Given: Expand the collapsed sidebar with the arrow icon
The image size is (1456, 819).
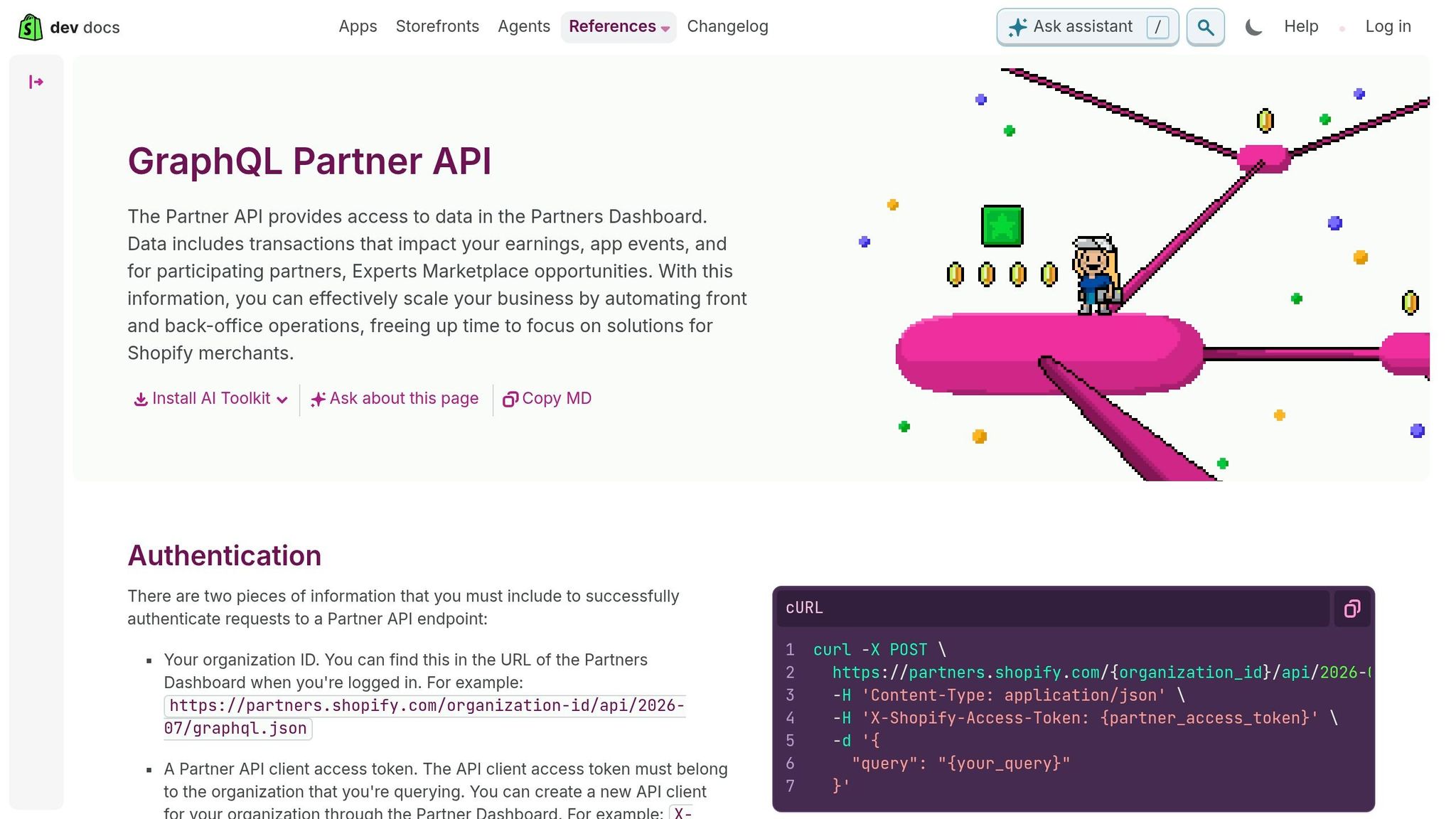Looking at the screenshot, I should point(36,82).
